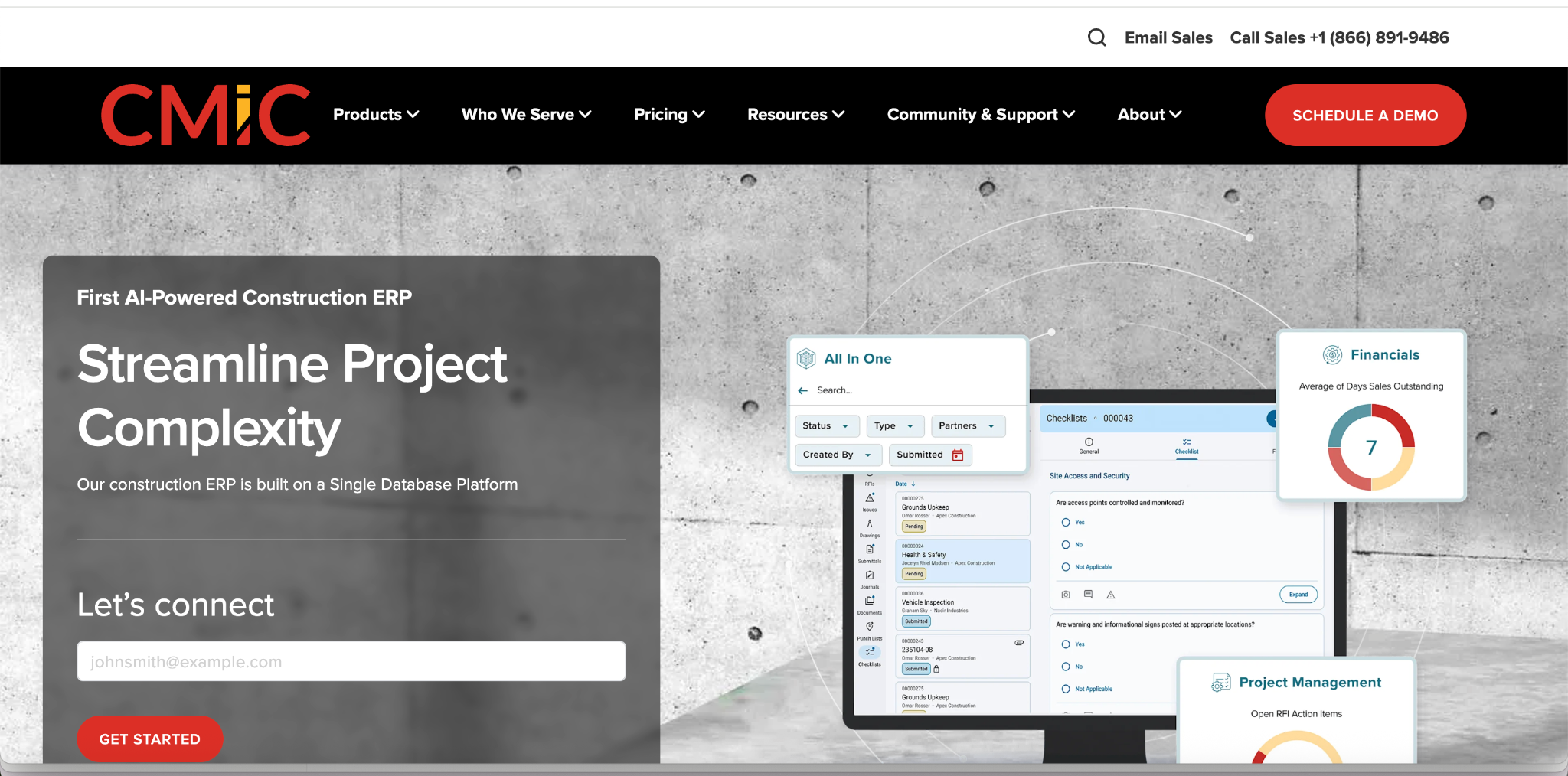Click the Date sort arrow
This screenshot has height=776, width=1568.
click(913, 484)
